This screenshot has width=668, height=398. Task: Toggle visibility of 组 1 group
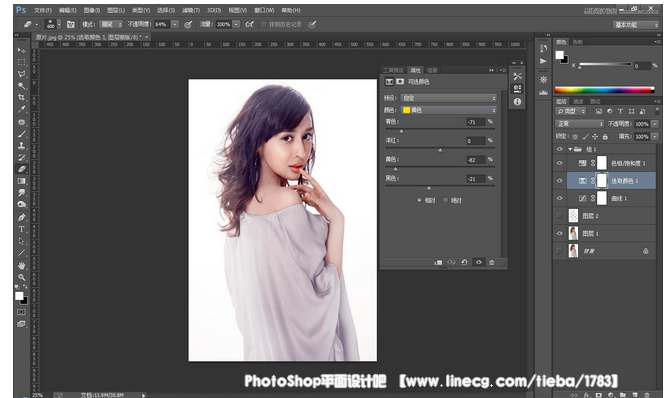[x=559, y=149]
